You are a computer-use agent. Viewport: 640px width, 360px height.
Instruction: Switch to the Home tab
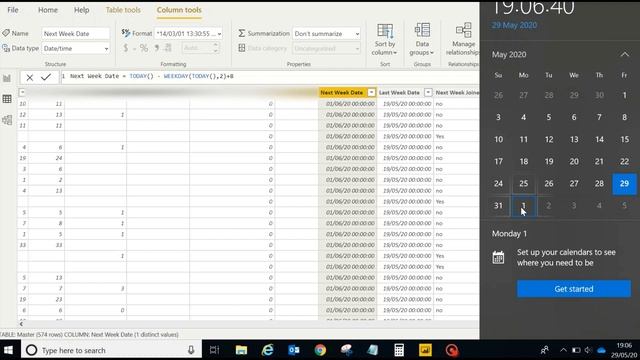[48, 10]
